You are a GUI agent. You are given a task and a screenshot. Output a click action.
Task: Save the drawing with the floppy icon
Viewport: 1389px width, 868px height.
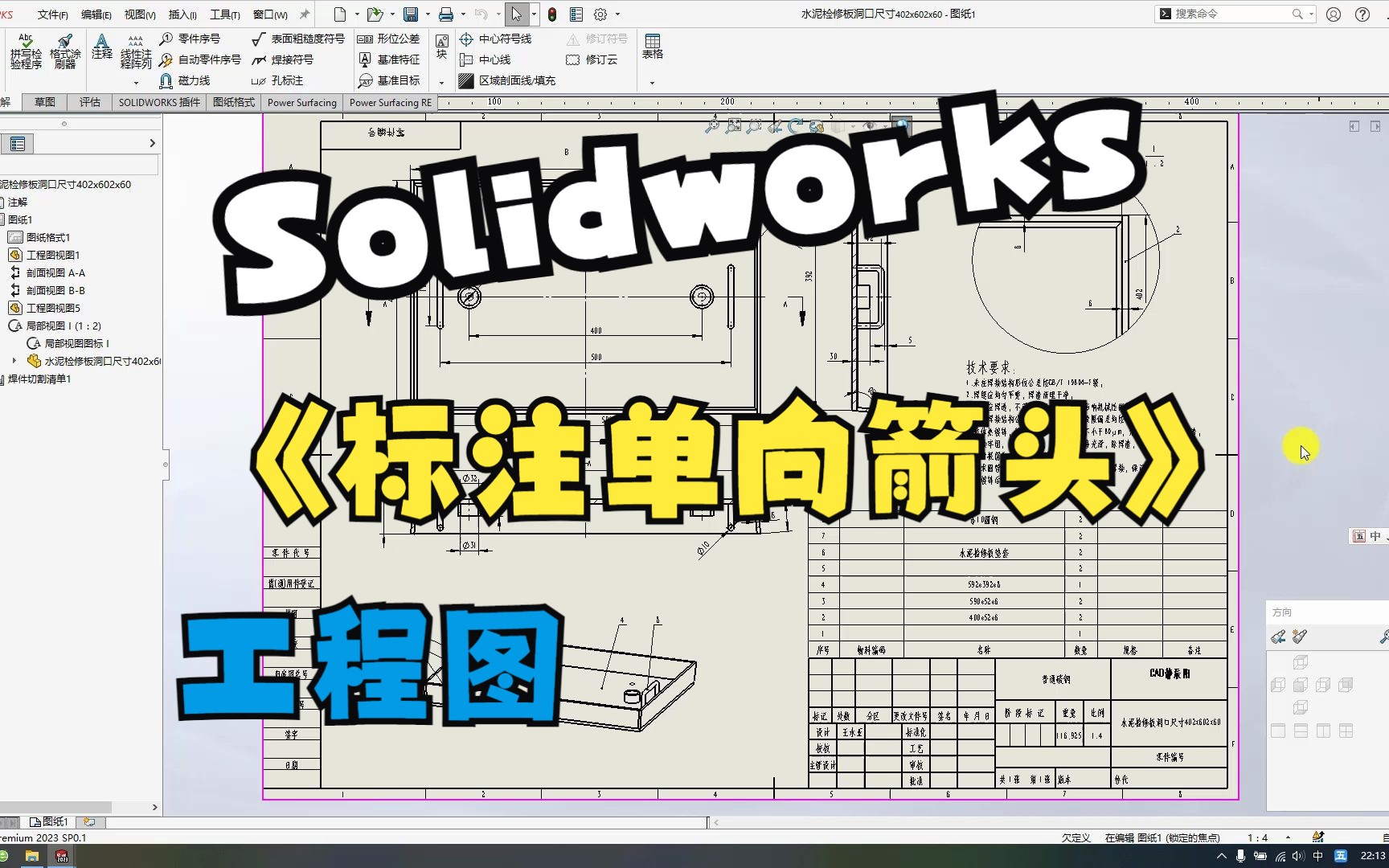pos(411,14)
